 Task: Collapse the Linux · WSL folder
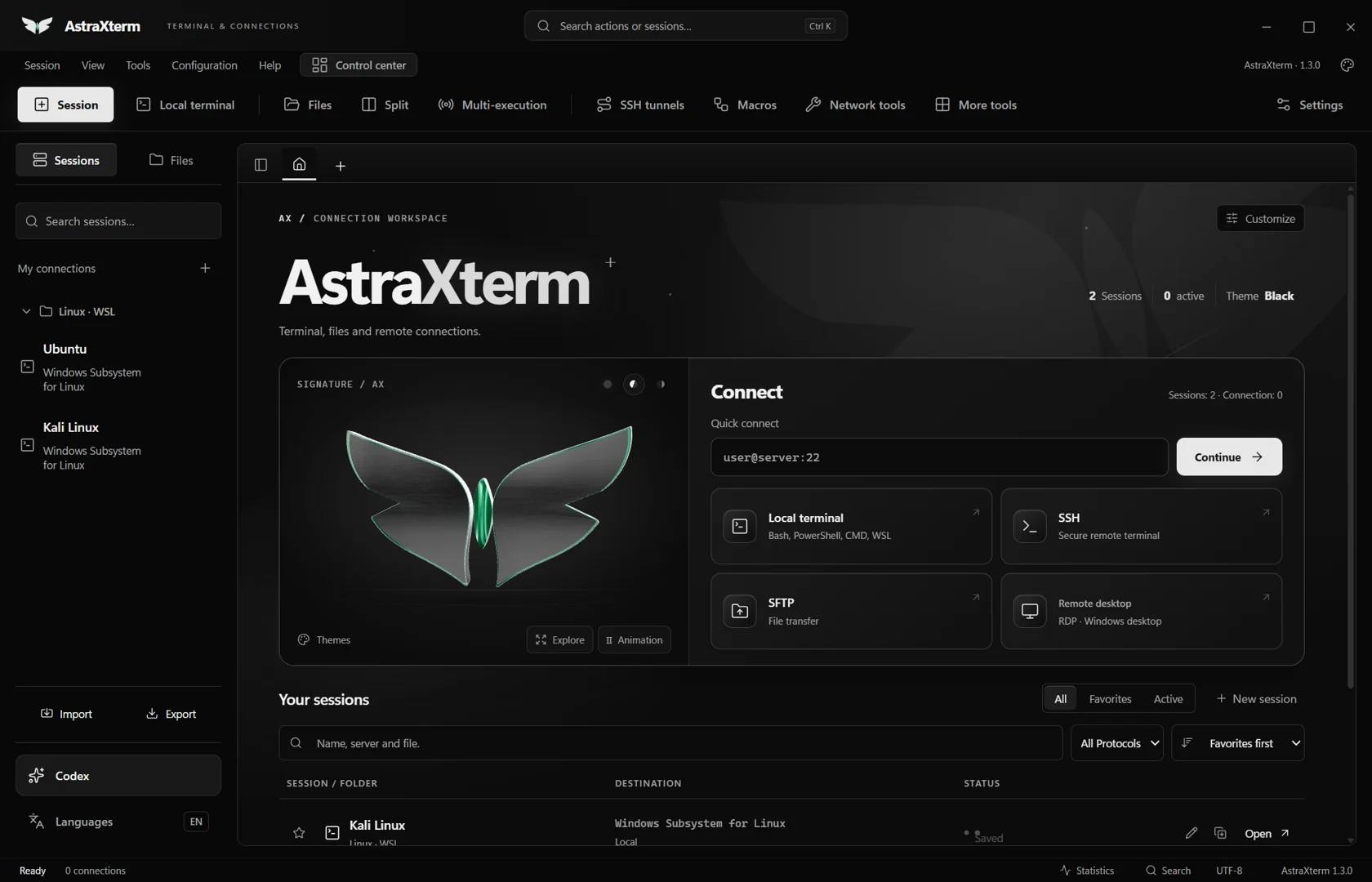(x=26, y=311)
